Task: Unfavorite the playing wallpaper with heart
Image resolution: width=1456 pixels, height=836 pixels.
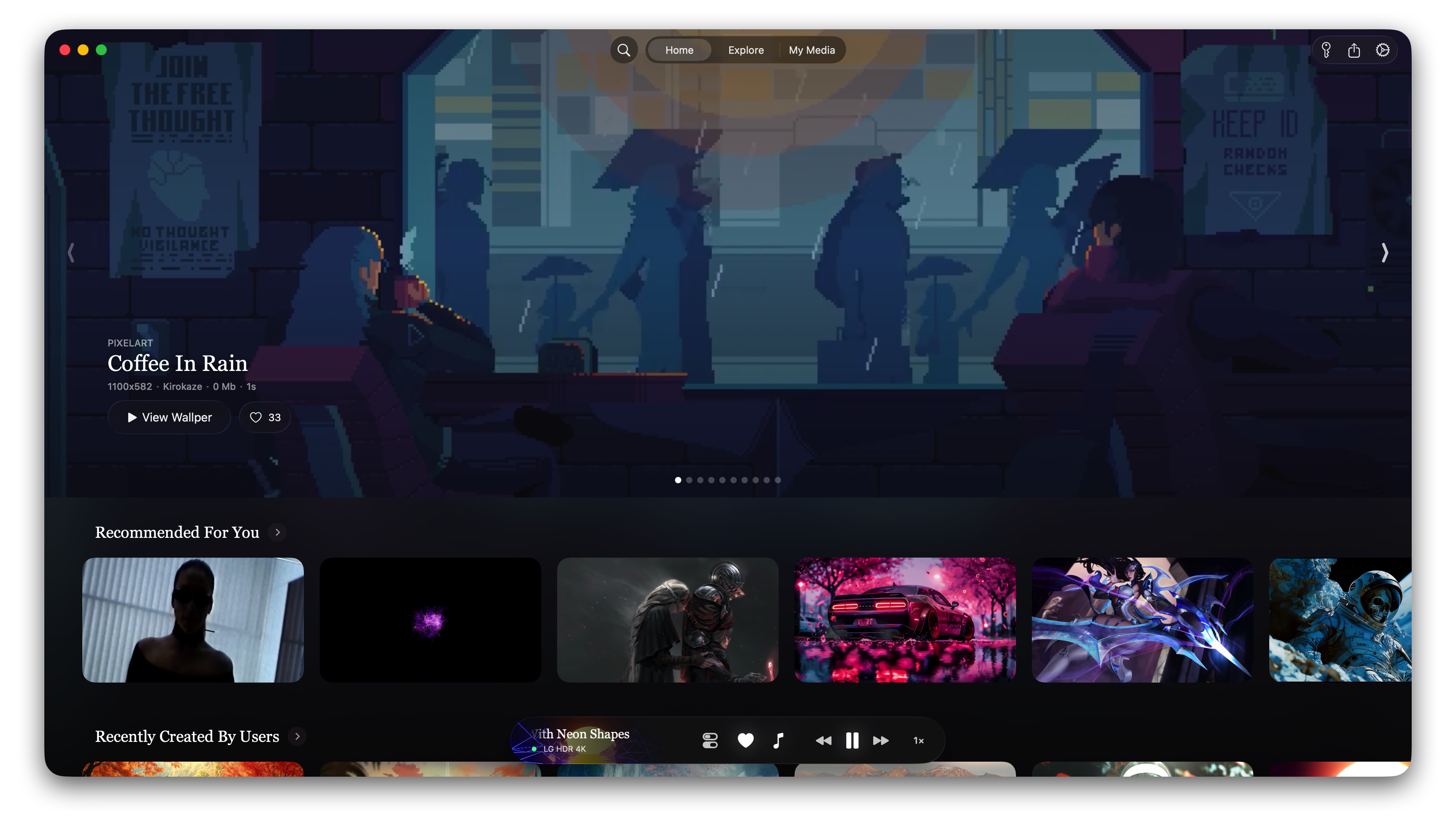Action: 745,740
